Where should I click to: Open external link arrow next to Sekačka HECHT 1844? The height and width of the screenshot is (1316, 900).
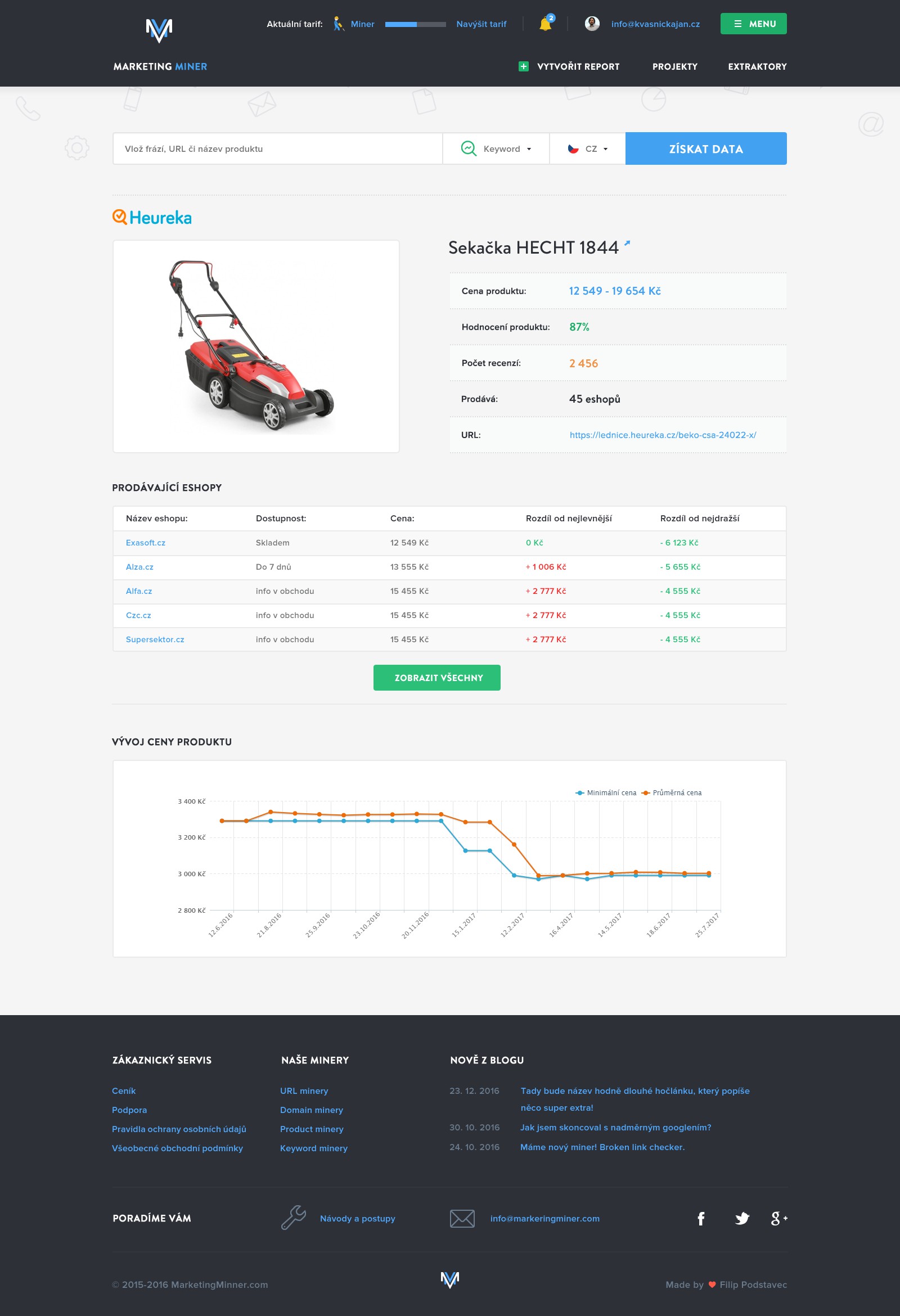[627, 244]
